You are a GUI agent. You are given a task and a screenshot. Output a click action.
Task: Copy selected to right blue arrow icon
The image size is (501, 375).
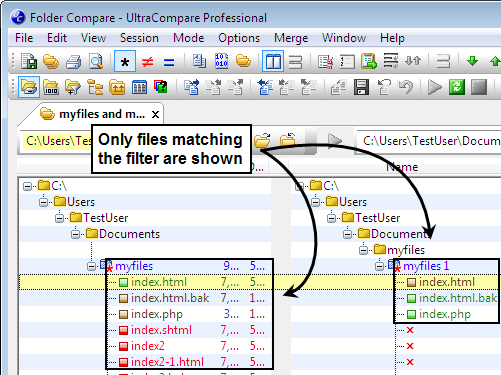click(191, 87)
